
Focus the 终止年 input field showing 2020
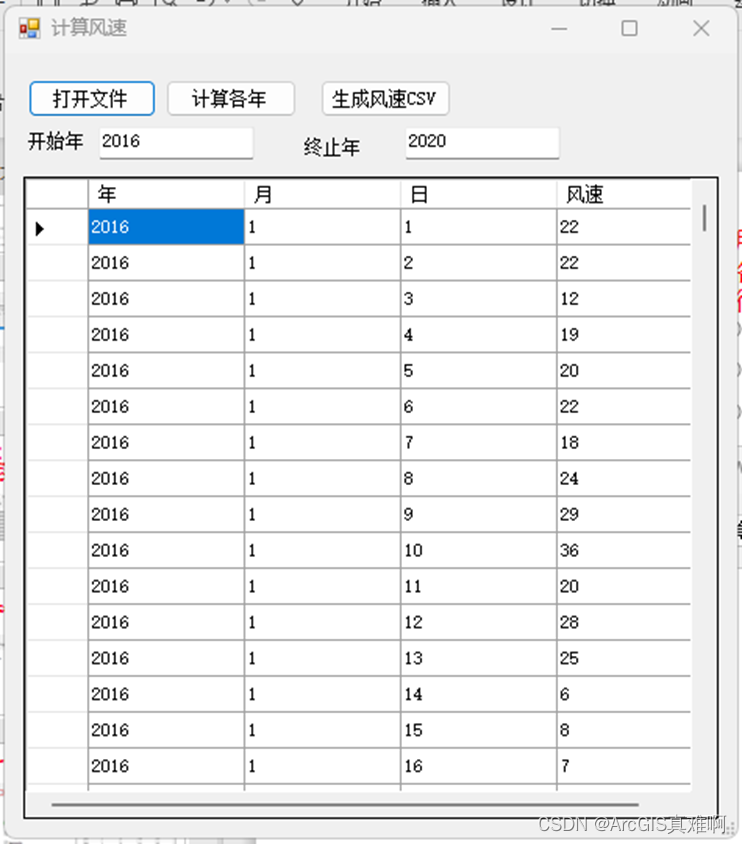[x=482, y=143]
